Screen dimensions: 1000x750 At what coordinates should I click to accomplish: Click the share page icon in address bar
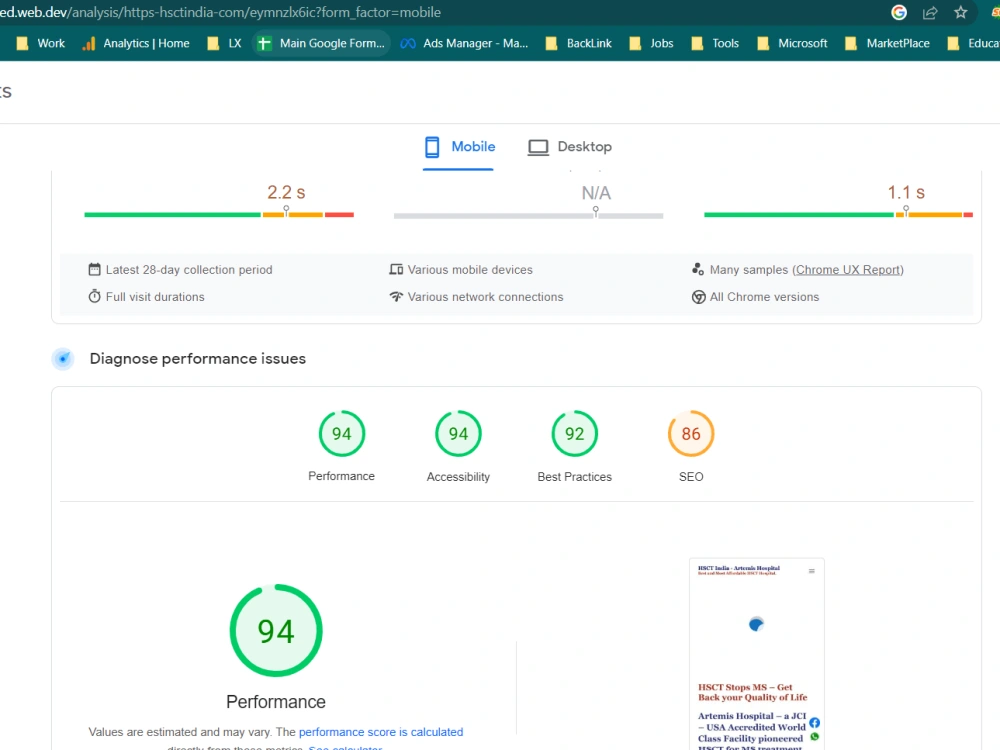point(930,12)
